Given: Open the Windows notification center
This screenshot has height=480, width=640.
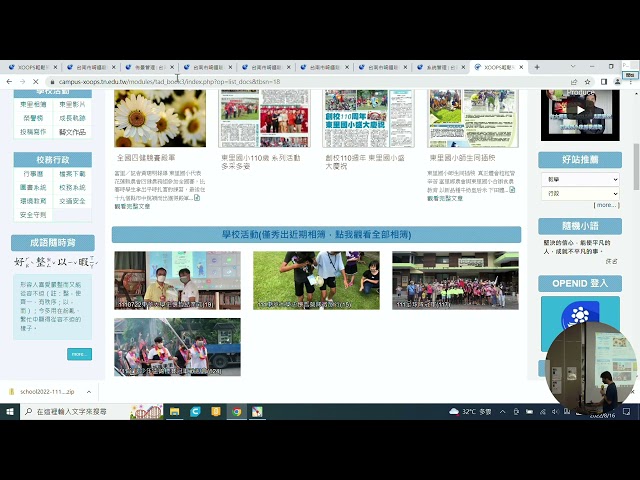Looking at the screenshot, I should pyautogui.click(x=627, y=412).
